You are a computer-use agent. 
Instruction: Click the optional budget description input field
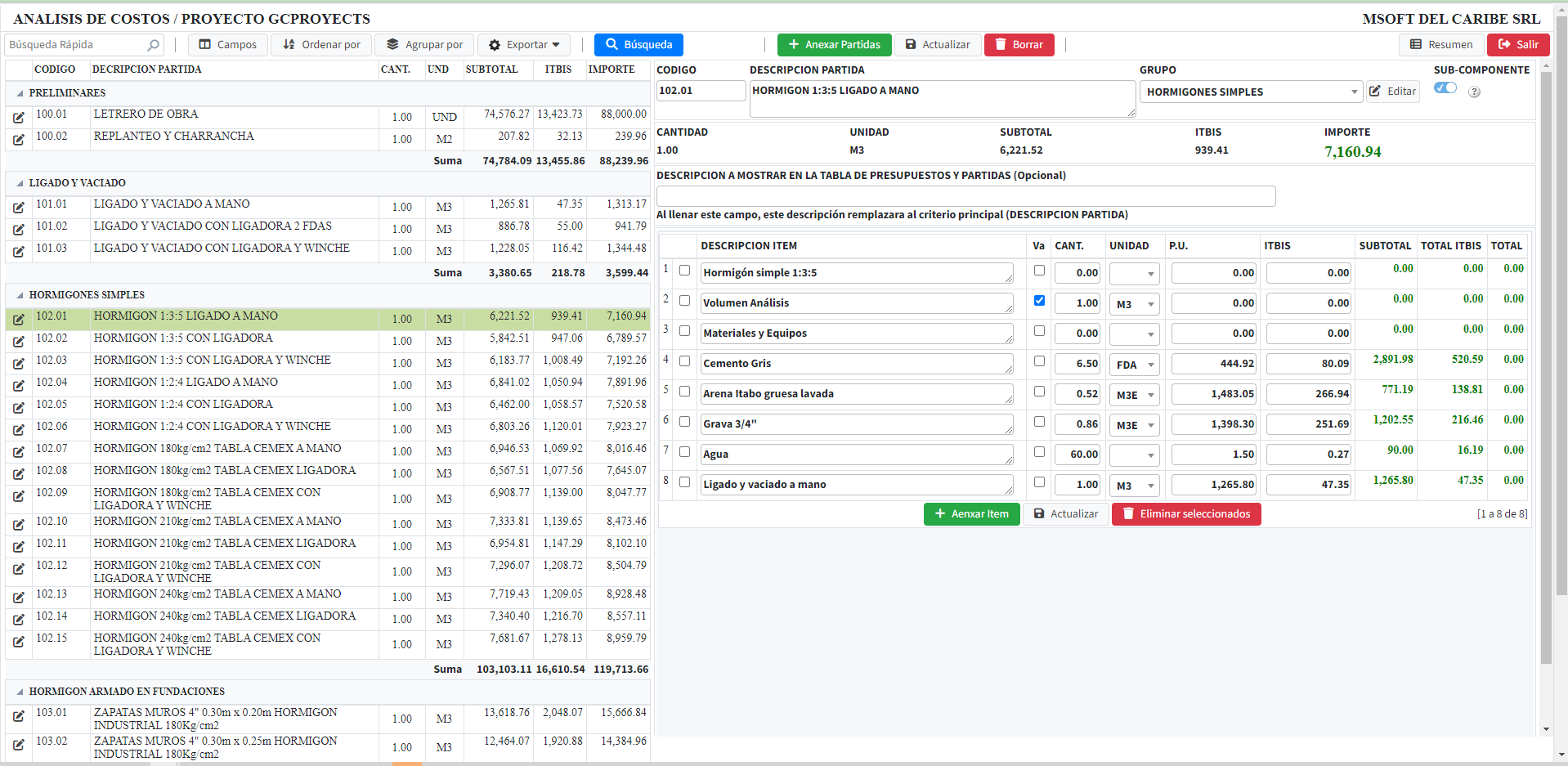tap(965, 196)
